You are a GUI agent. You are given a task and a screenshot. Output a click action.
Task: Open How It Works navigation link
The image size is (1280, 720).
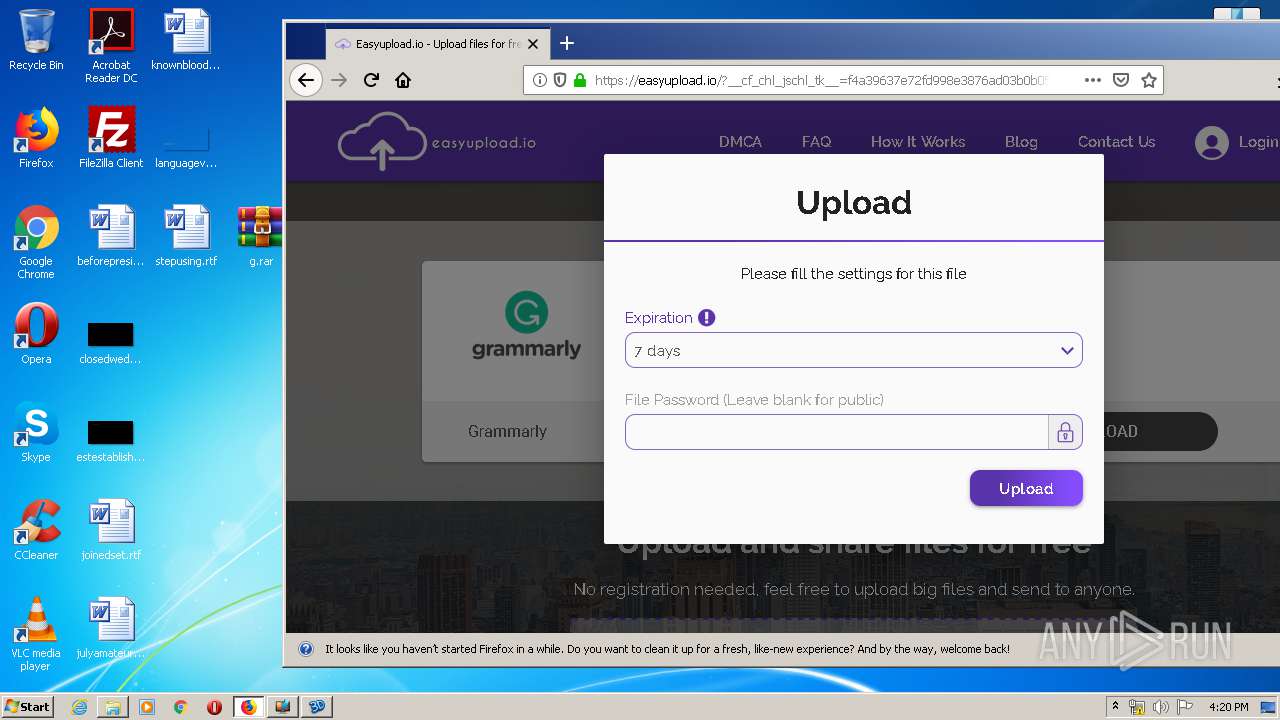coord(918,142)
